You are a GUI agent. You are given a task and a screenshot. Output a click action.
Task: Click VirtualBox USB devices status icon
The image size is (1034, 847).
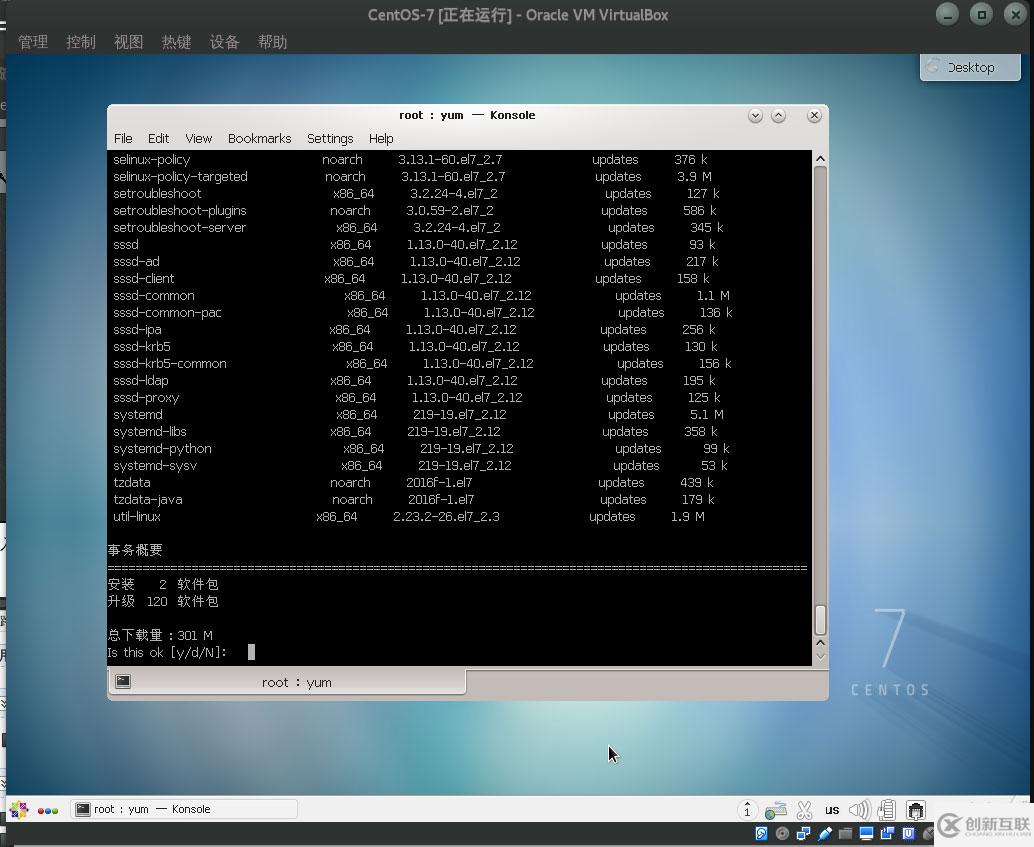point(824,834)
